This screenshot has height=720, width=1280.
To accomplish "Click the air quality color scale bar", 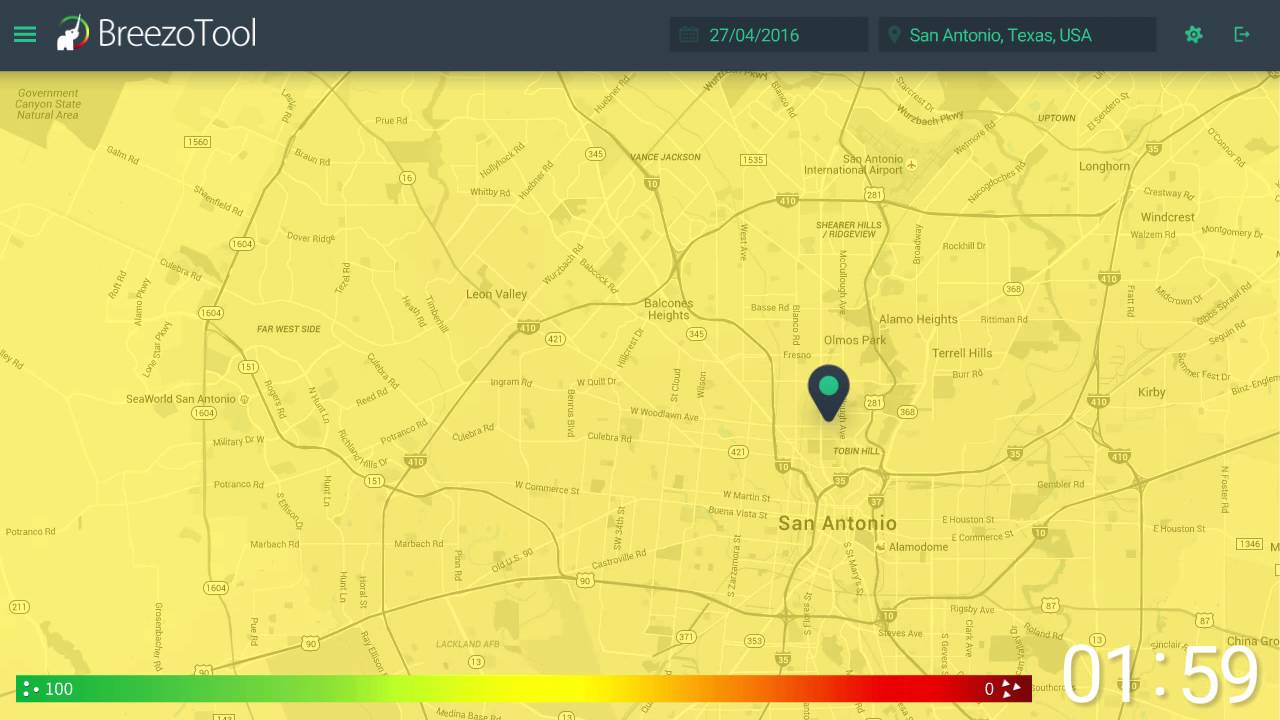I will (x=524, y=688).
